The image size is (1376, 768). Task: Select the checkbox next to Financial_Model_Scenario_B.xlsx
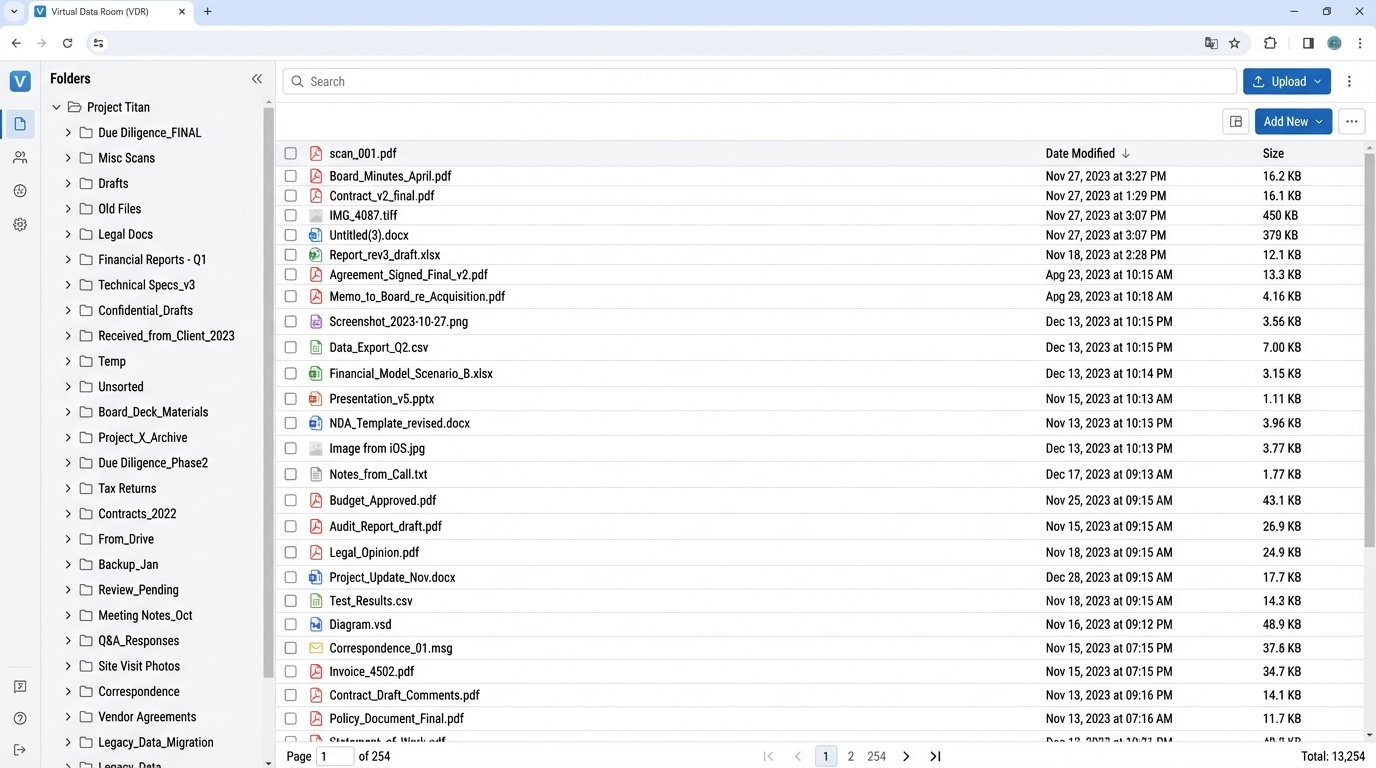point(290,373)
